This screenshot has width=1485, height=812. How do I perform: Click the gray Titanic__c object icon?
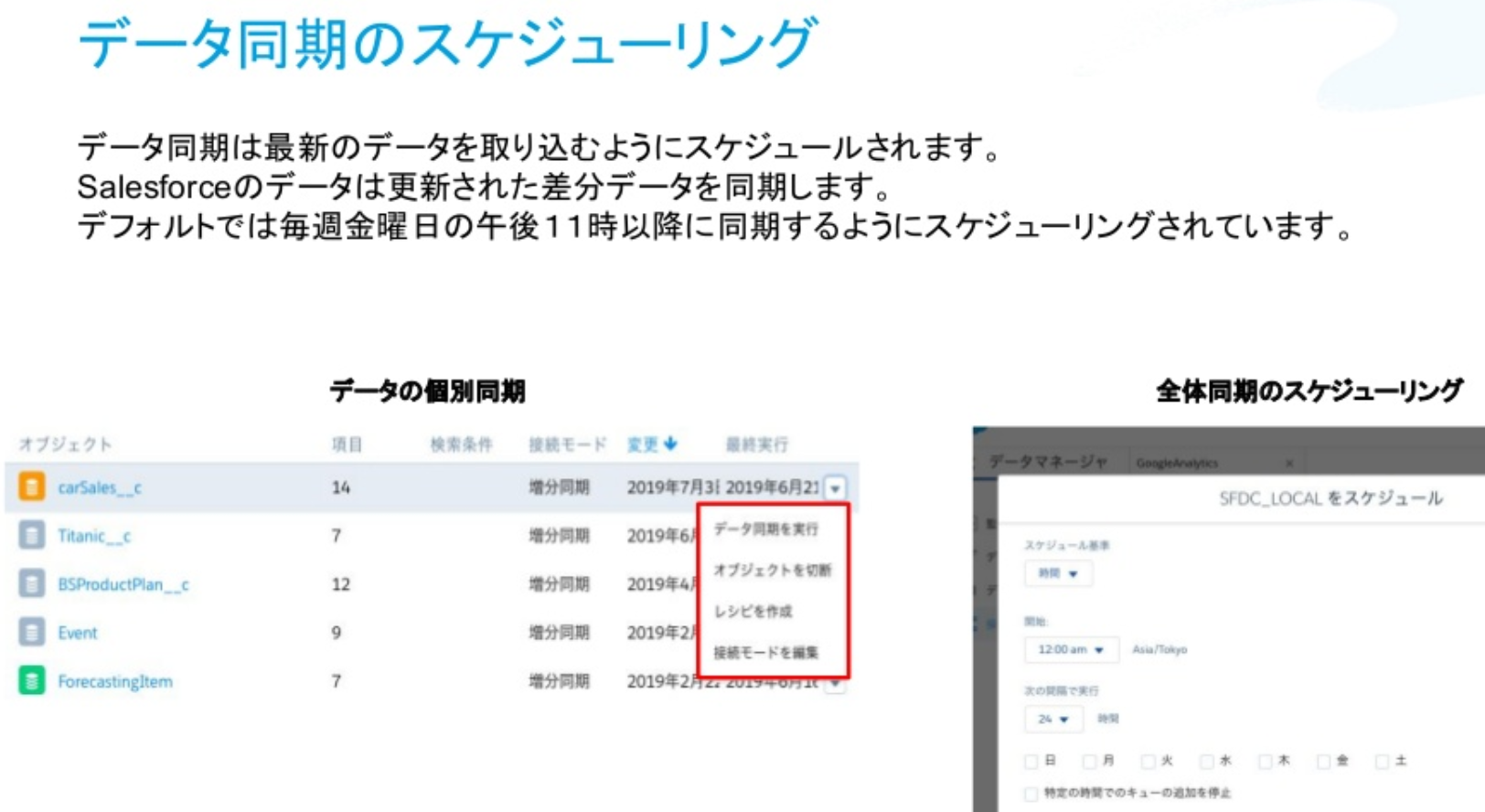coord(31,535)
